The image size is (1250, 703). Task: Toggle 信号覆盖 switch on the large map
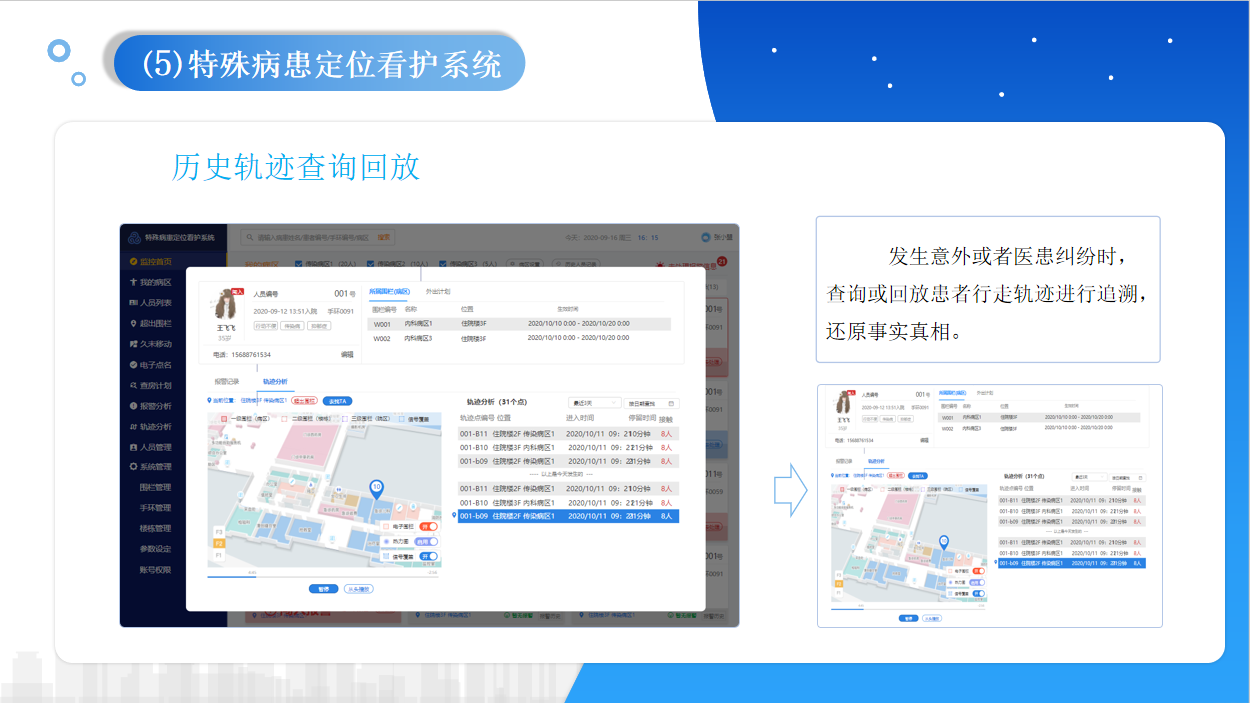(429, 556)
